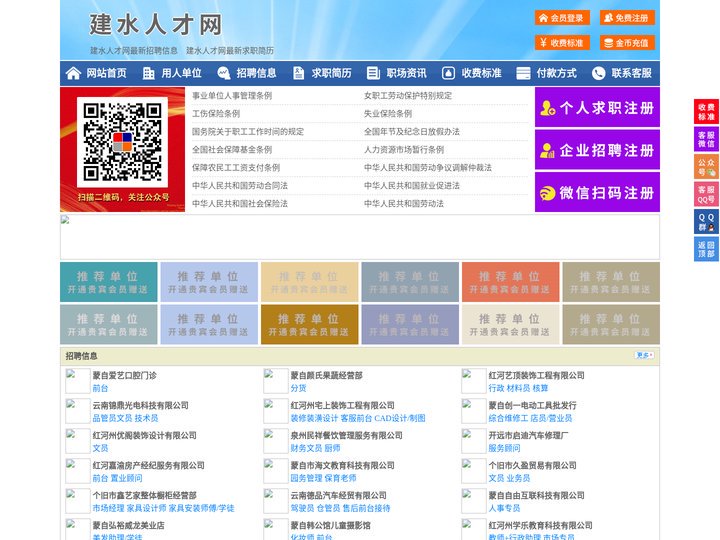
Task: Open 失业保险条例 link
Action: pos(388,113)
